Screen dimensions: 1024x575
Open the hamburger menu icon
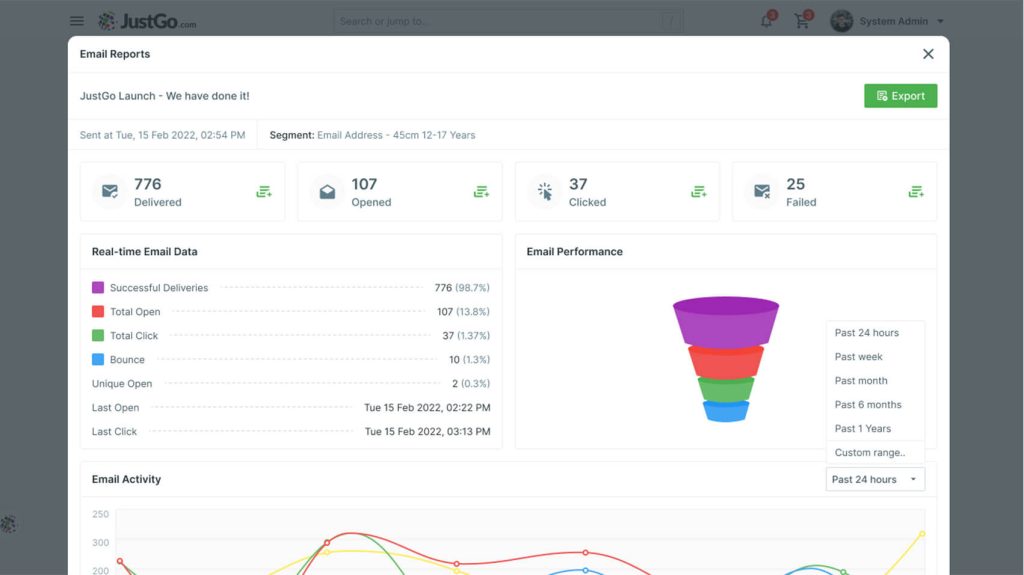76,21
